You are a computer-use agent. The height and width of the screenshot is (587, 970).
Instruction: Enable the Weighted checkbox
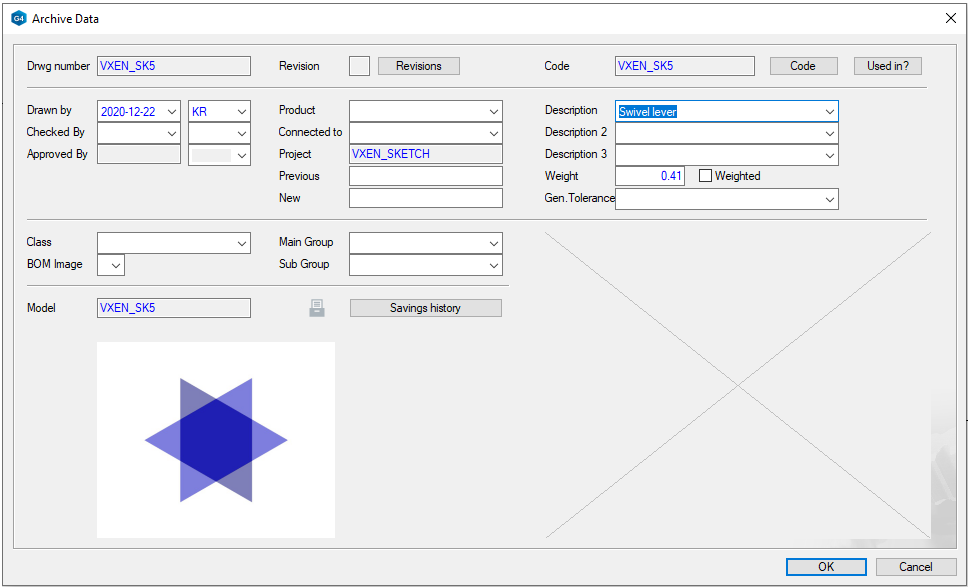[x=705, y=176]
